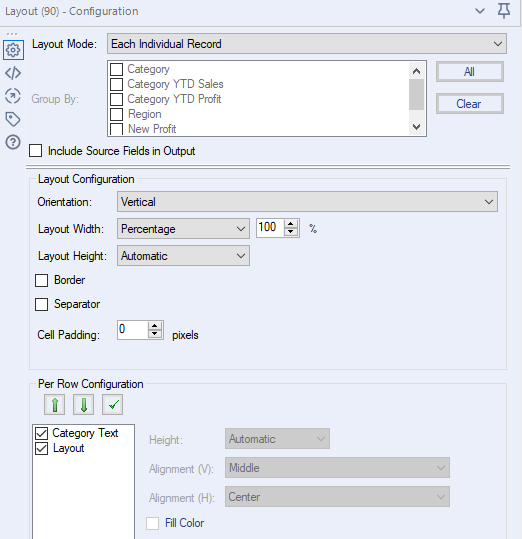Move selected row down with green arrow
This screenshot has width=522, height=539.
pos(84,405)
